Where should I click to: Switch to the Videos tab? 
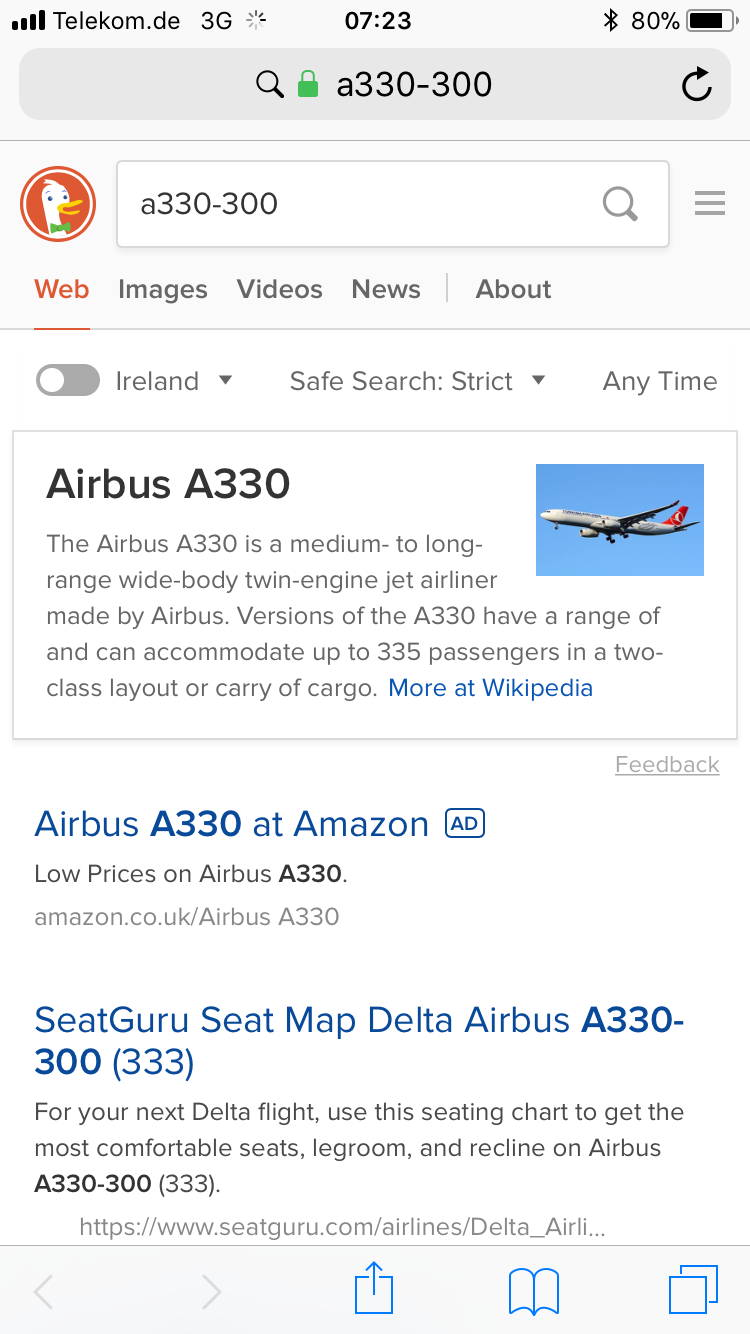point(280,289)
